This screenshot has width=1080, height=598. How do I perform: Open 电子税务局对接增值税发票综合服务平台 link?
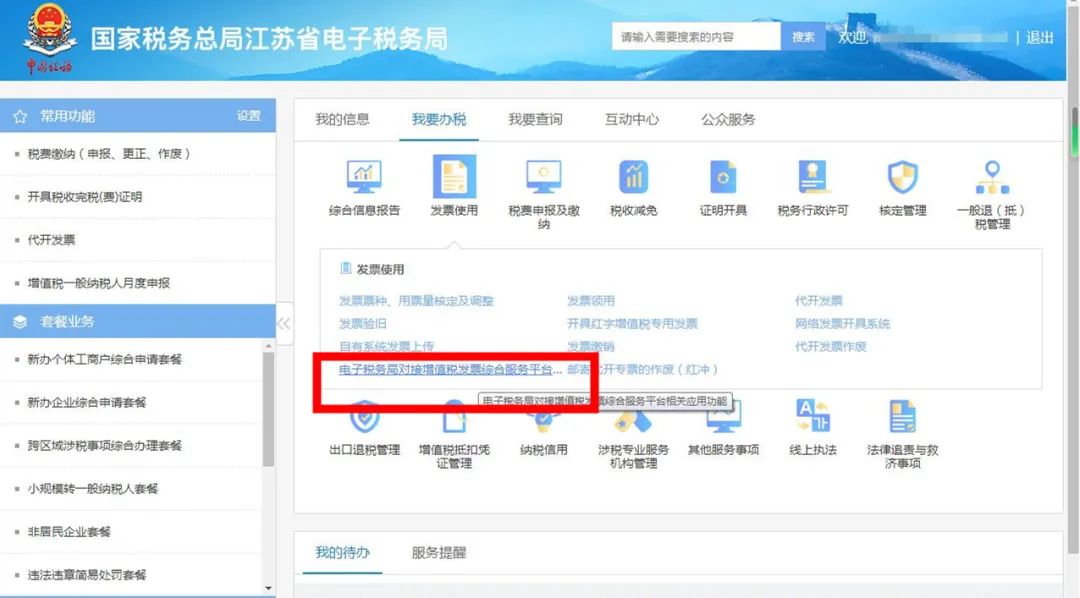tap(450, 370)
